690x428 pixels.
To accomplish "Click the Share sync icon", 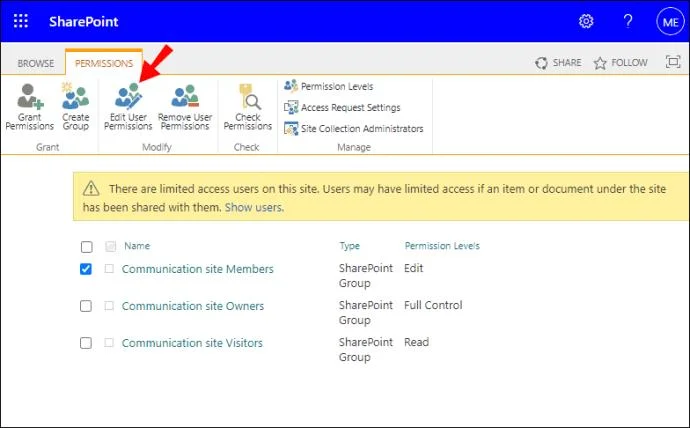I will coord(541,63).
